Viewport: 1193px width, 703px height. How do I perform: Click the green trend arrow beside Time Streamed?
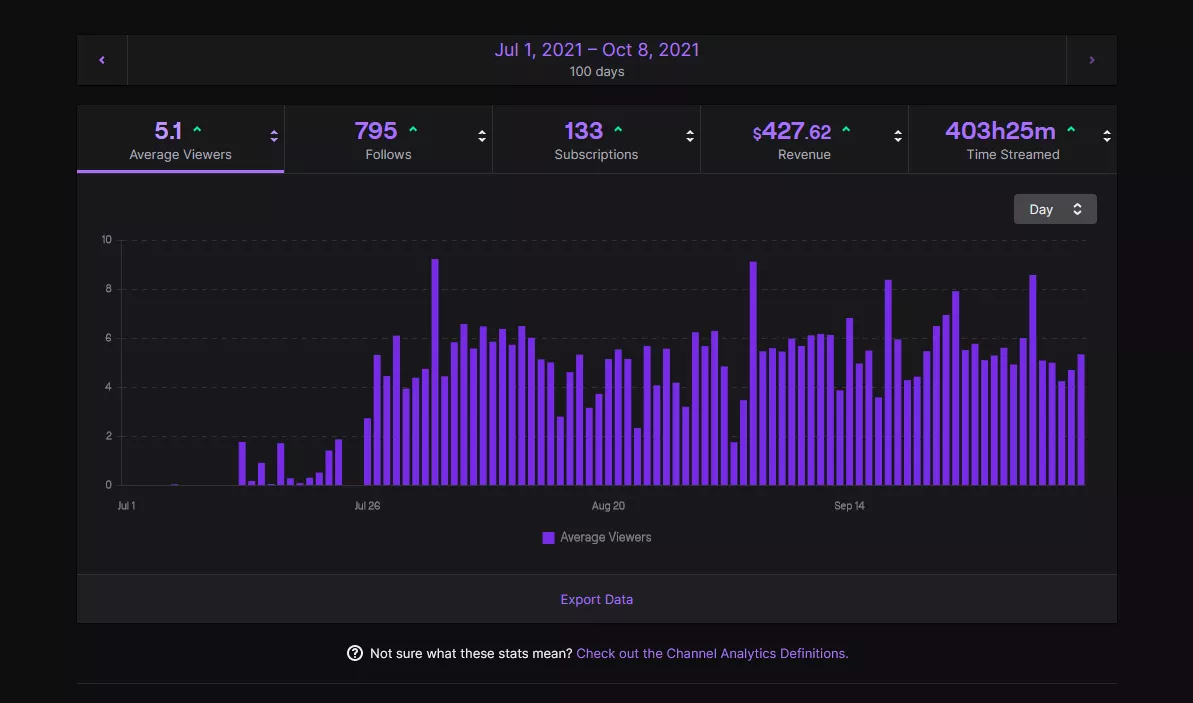[1071, 130]
